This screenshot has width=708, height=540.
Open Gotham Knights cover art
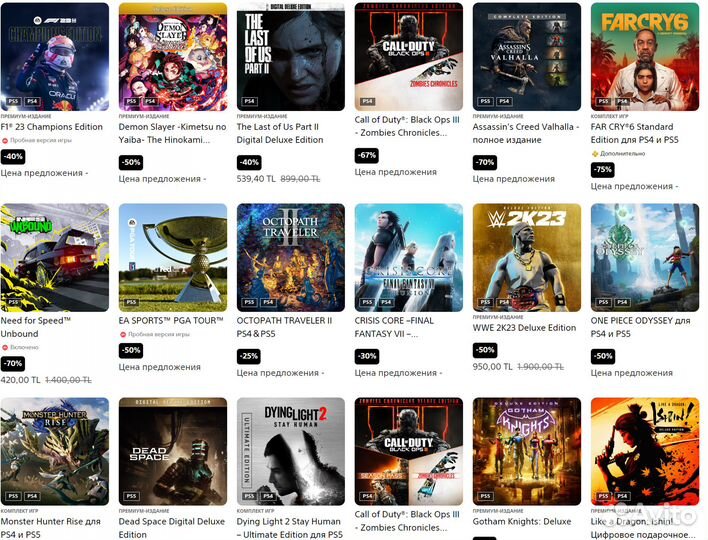(x=527, y=452)
